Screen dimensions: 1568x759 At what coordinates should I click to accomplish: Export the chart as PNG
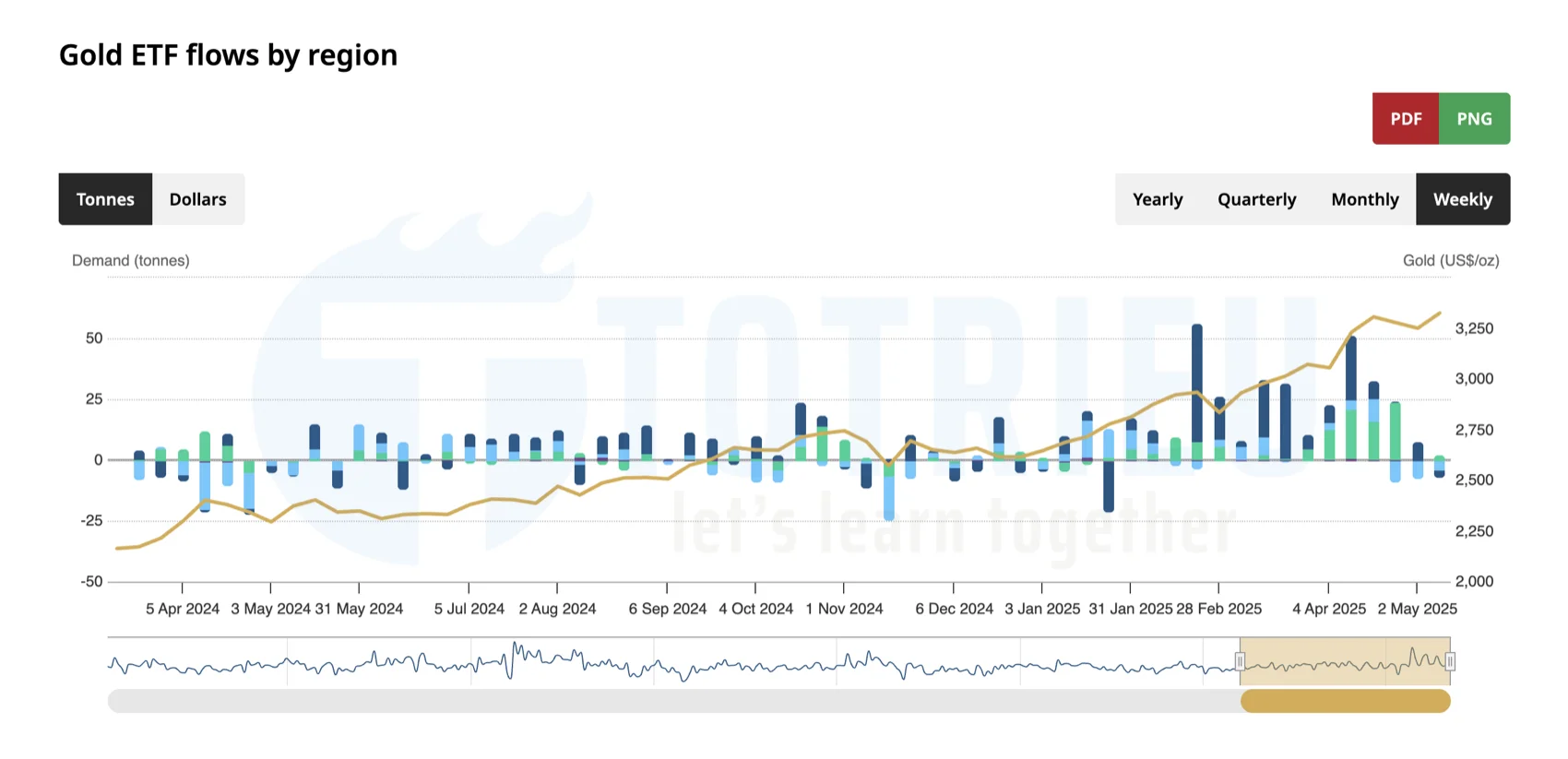click(1474, 119)
